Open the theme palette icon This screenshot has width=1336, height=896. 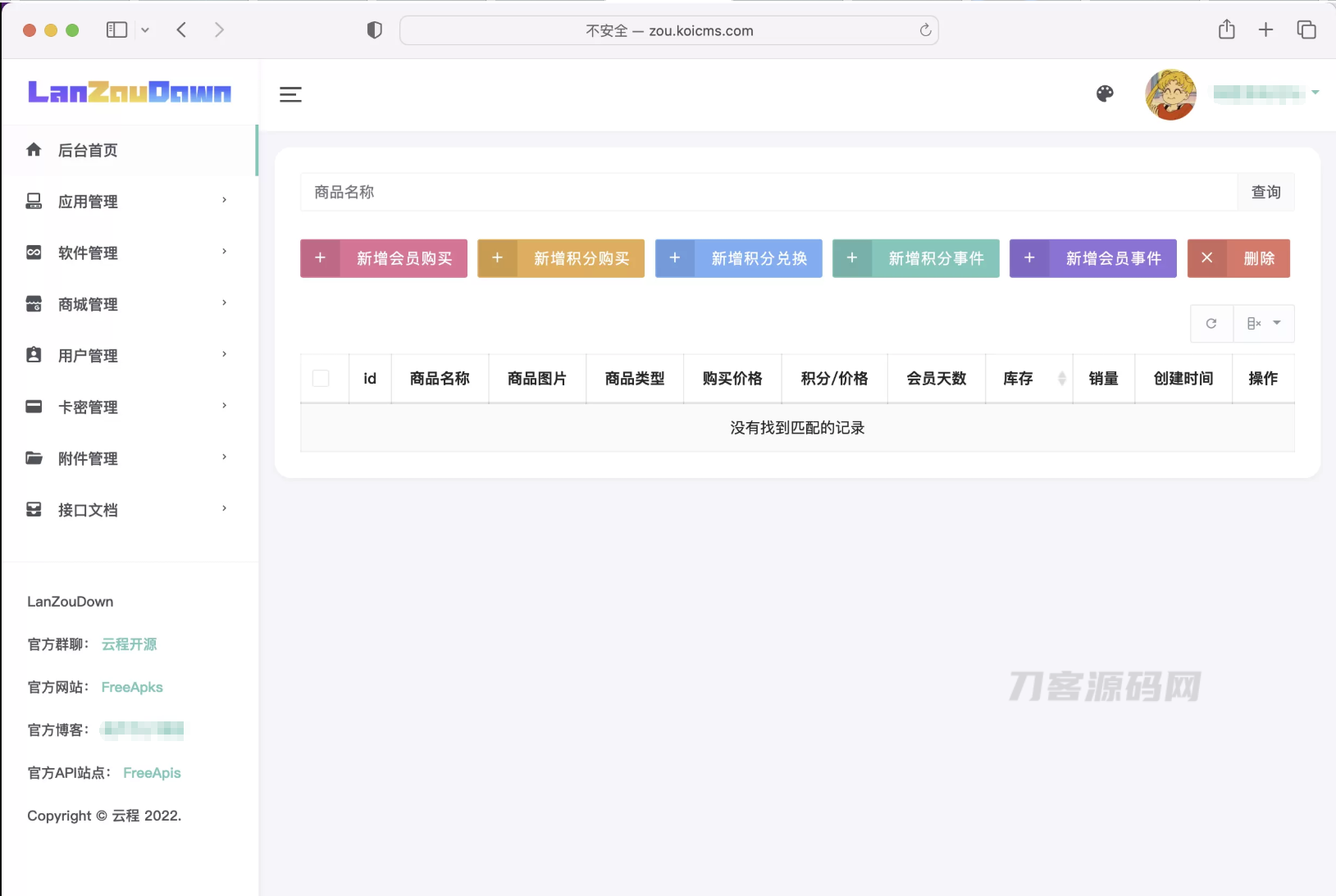1106,93
